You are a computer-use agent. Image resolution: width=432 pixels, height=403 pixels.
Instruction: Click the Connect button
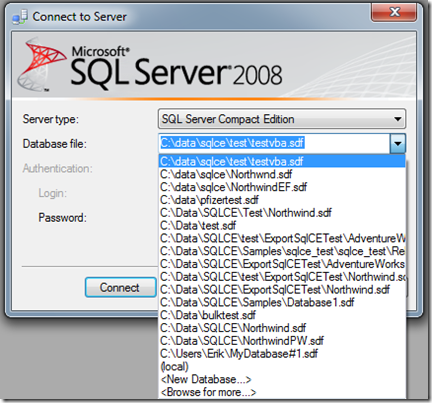(x=120, y=287)
